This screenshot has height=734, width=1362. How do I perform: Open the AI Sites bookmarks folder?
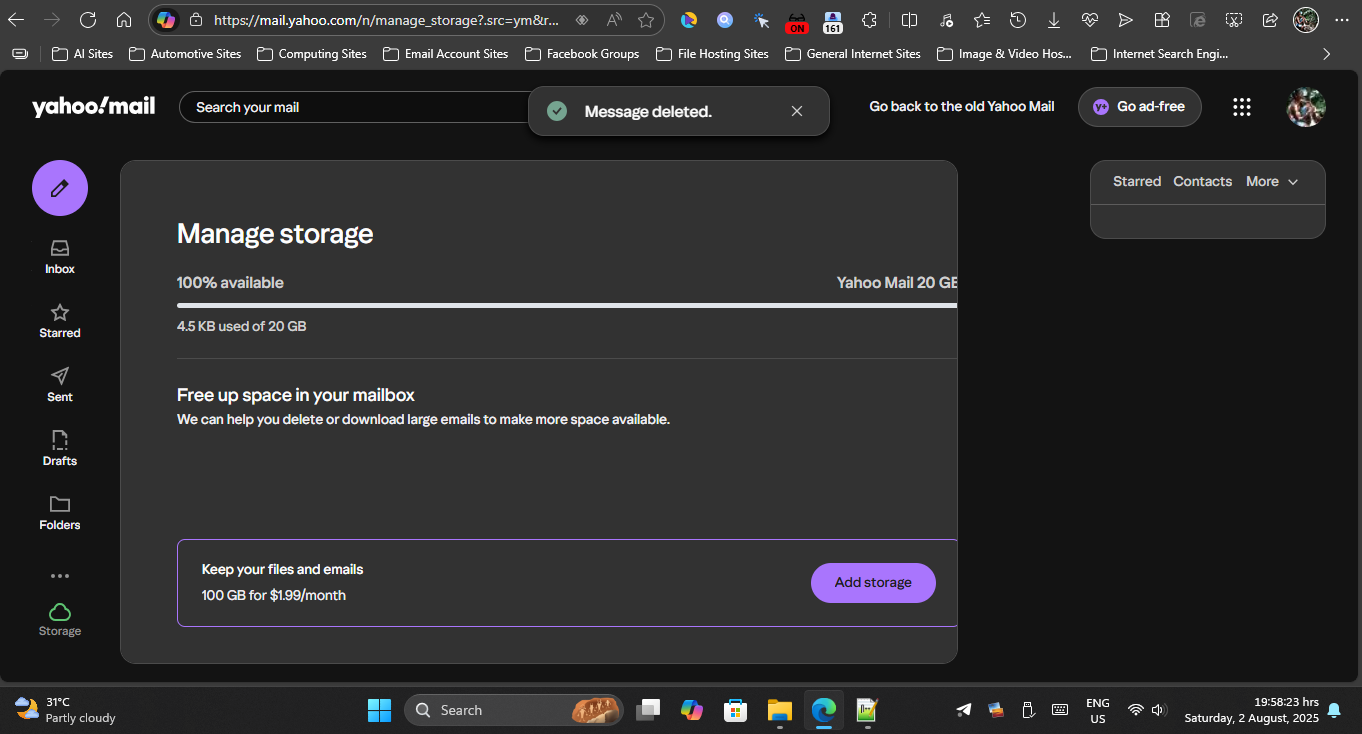pyautogui.click(x=82, y=54)
